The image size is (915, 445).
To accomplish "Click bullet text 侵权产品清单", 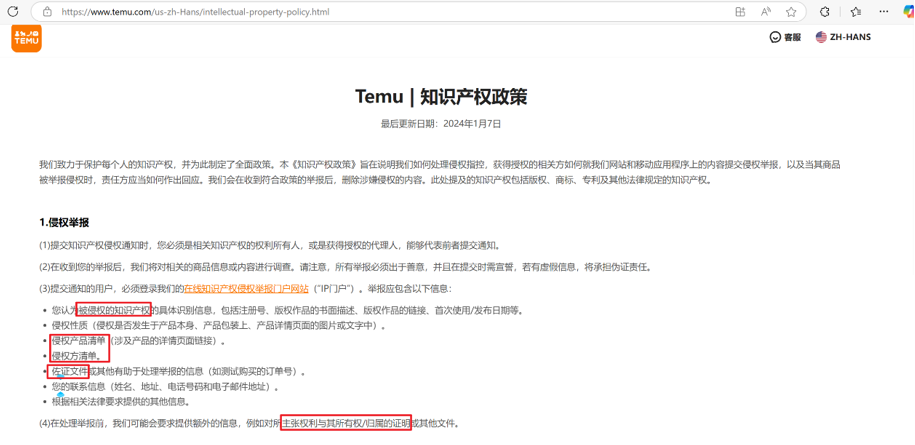I will click(79, 341).
